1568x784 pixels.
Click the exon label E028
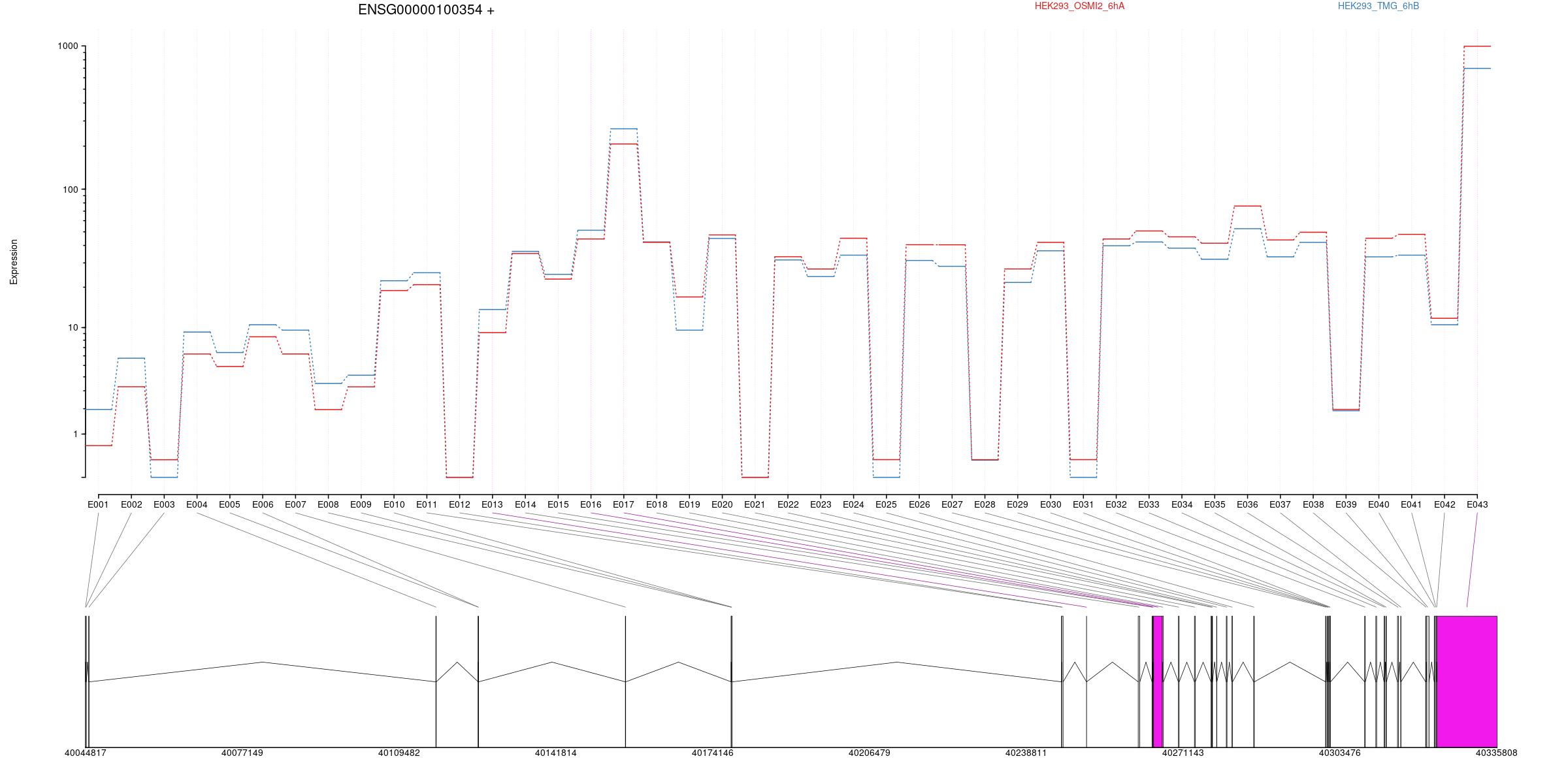[x=985, y=504]
